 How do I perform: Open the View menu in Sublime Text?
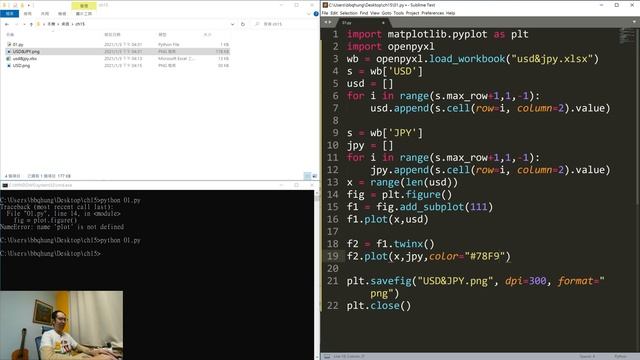coord(375,13)
